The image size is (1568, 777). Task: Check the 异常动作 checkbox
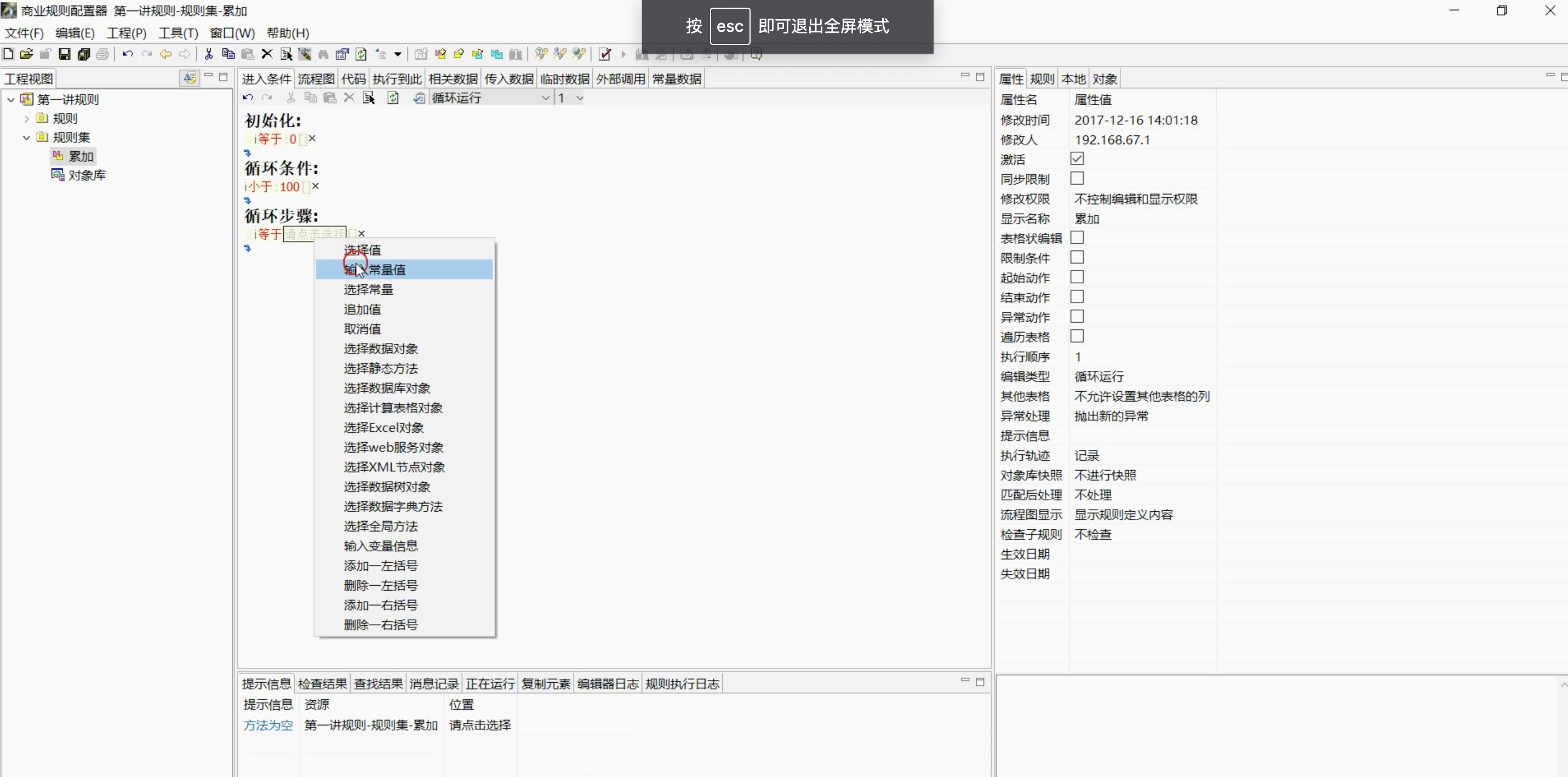coord(1077,317)
